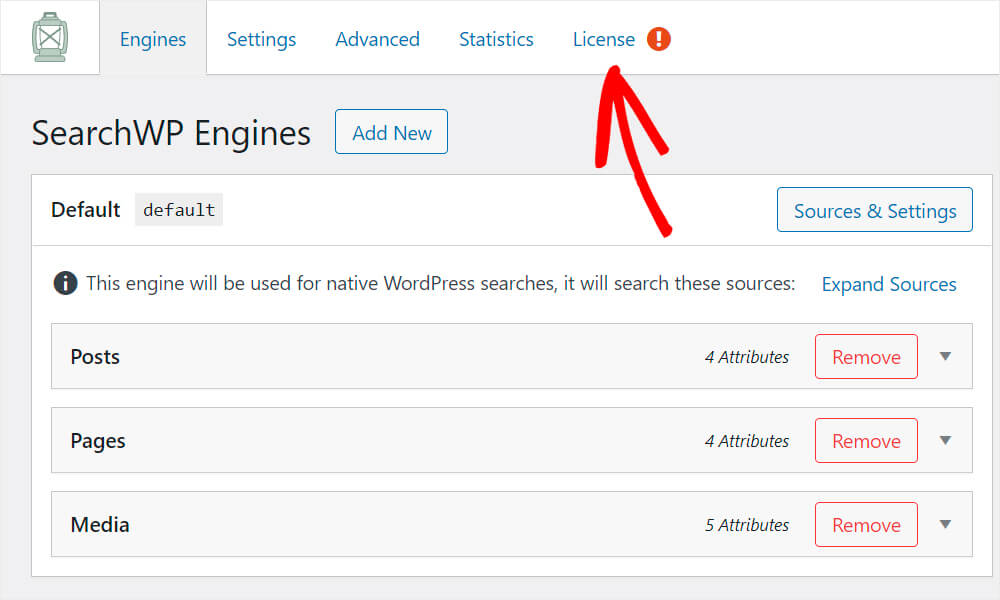
Task: Click the License alert exclamation icon
Action: (x=659, y=39)
